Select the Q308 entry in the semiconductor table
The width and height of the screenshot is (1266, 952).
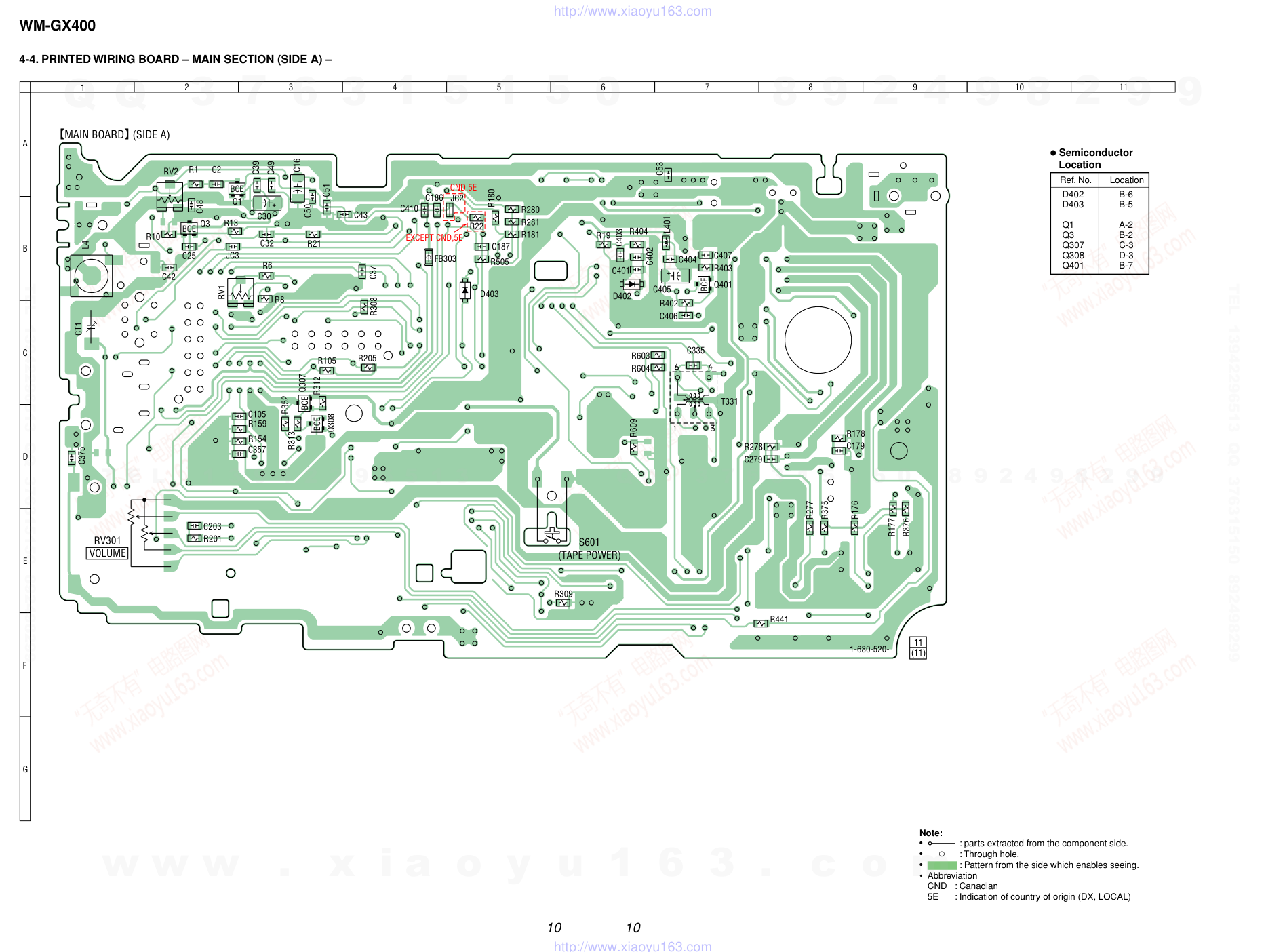point(1073,256)
